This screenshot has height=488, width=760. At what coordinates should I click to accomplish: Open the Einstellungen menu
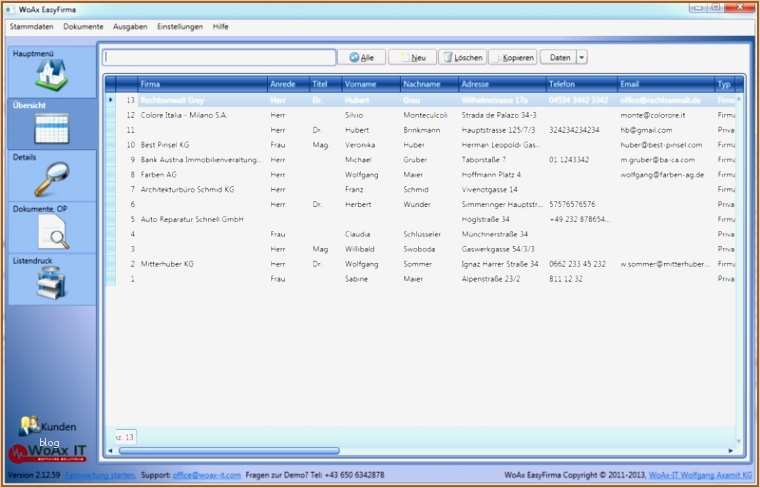point(180,27)
